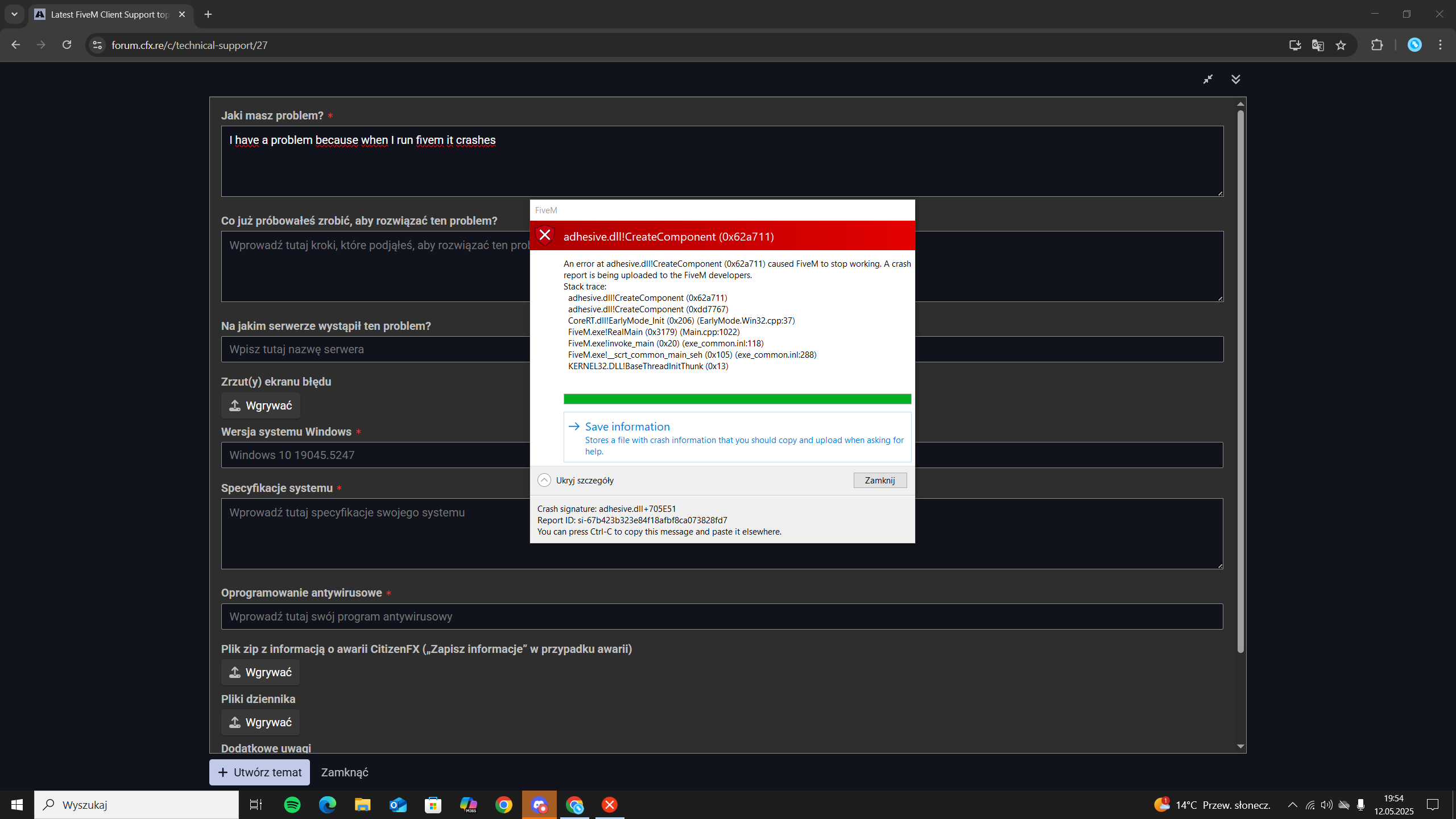Click 'CoreRT.dll!EarlyMode_Init' stack trace line
This screenshot has height=819, width=1456.
681,321
